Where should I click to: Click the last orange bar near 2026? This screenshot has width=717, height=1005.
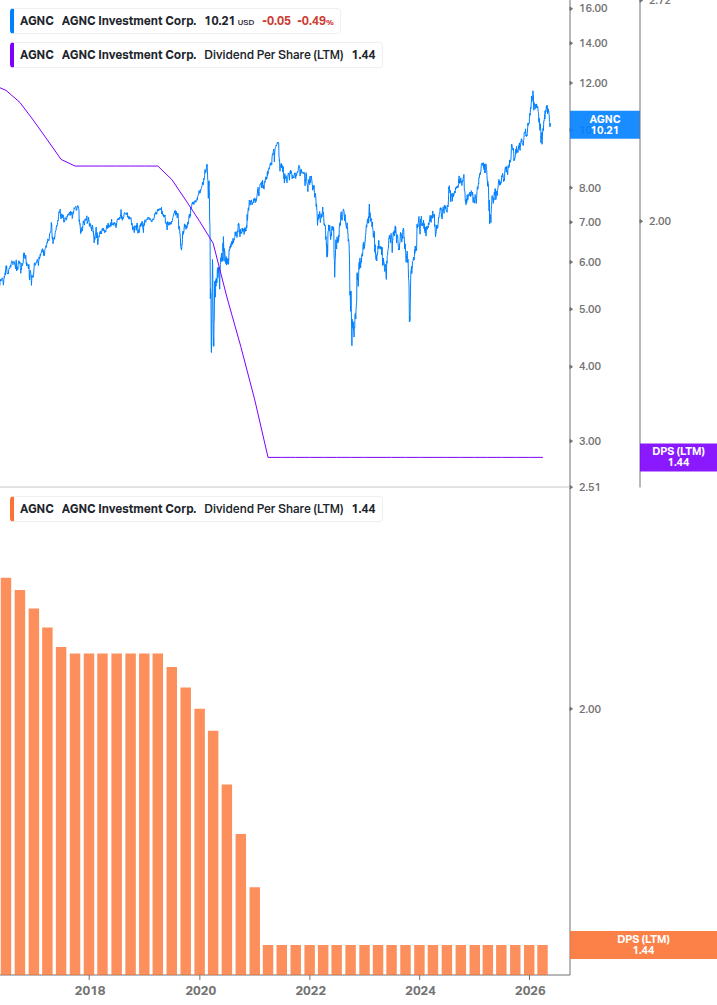(543, 959)
